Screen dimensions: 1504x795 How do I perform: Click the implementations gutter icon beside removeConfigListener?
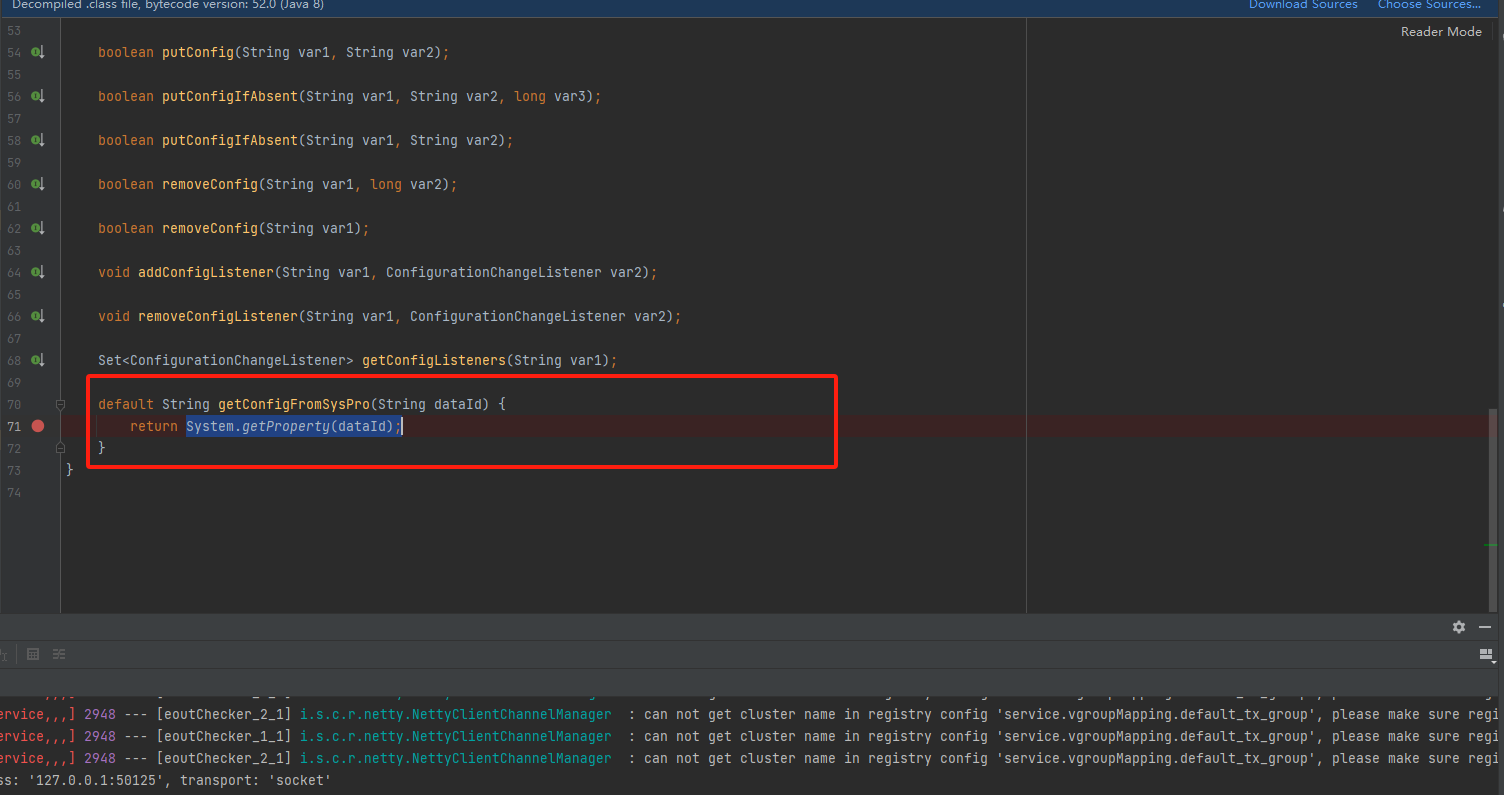37,316
